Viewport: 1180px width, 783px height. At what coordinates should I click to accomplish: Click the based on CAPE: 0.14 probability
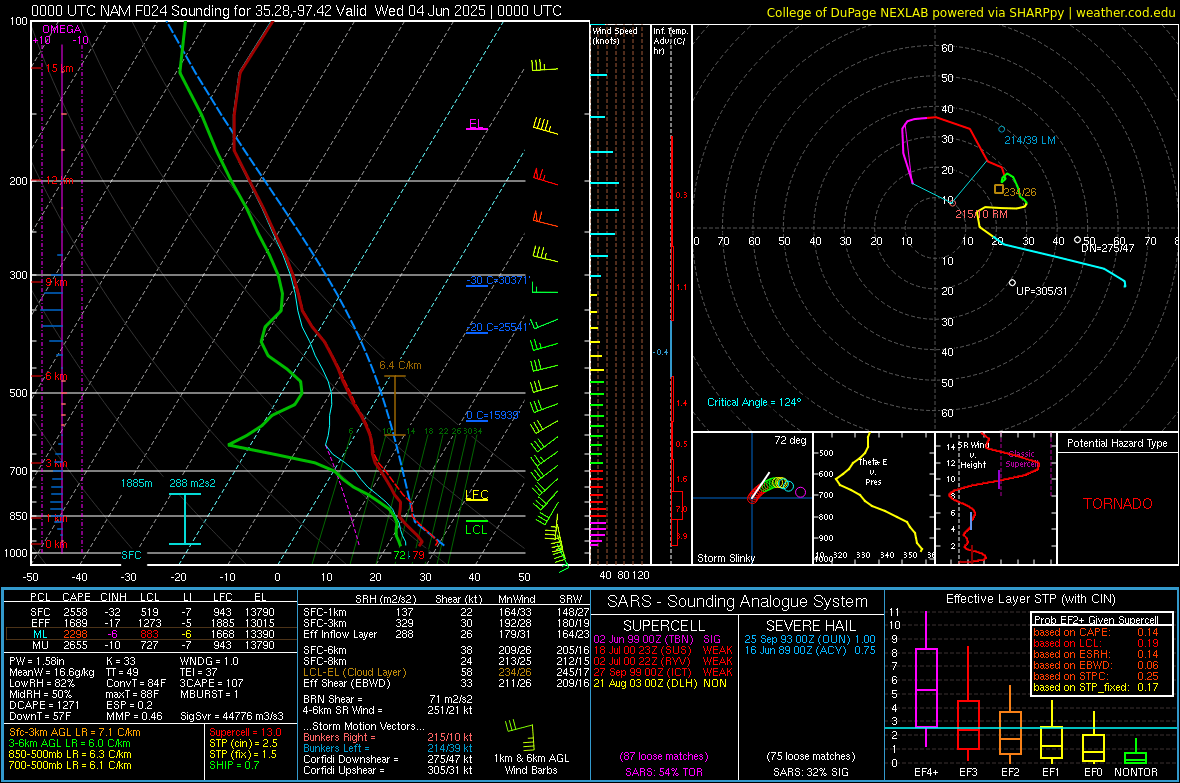tap(1096, 632)
